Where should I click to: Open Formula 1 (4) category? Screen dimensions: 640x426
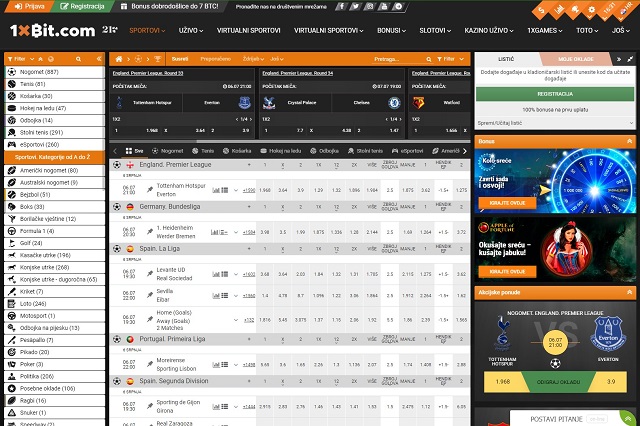point(55,231)
